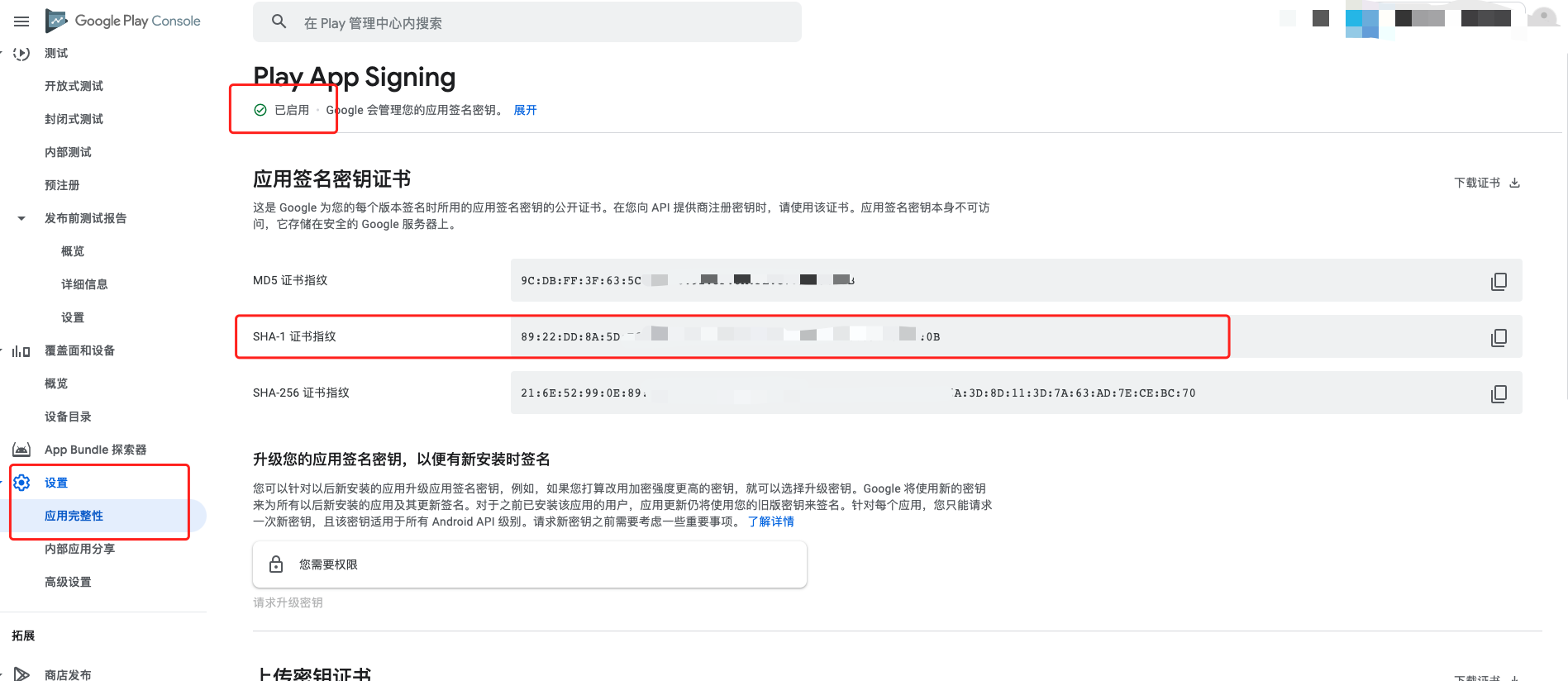
Task: Click the 拓展 sidebar header
Action: click(23, 636)
